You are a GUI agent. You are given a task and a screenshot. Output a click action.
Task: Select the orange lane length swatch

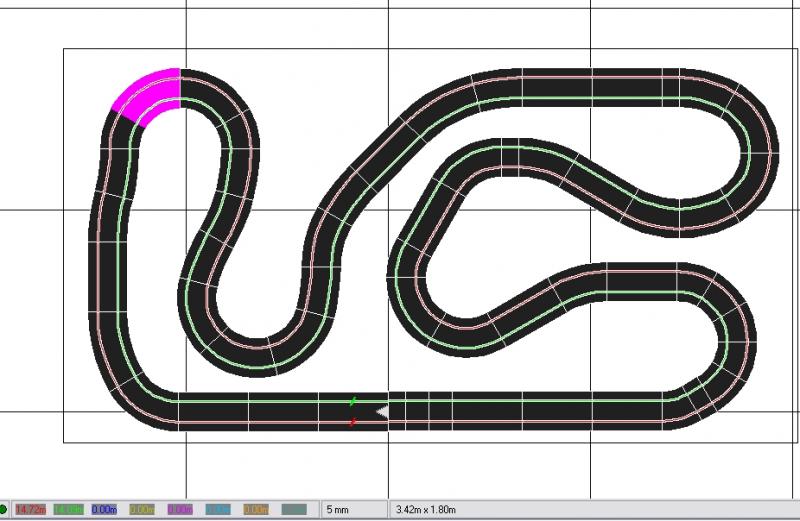(256, 509)
